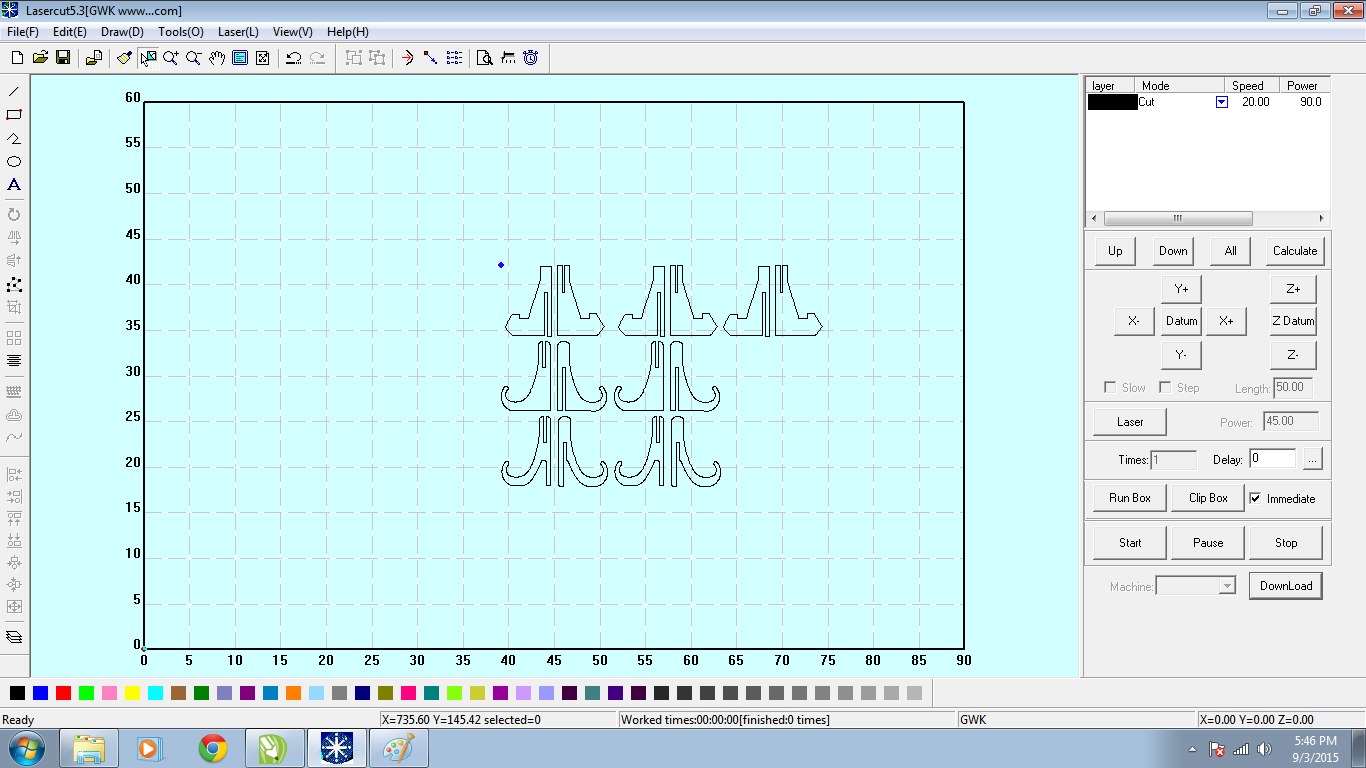Screen dimensions: 1366x768
Task: Open Paint from the taskbar
Action: coord(398,748)
